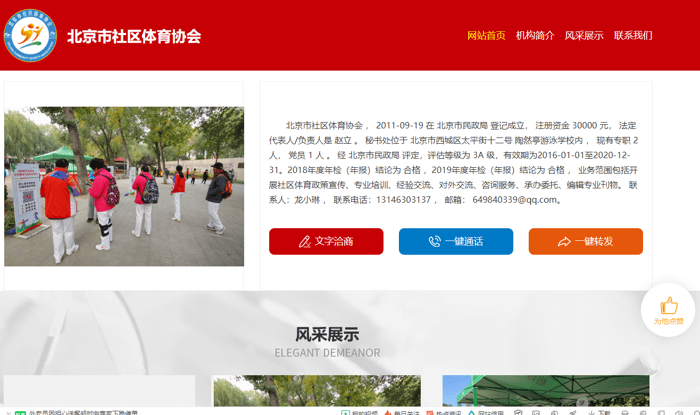This screenshot has height=415, width=700.
Task: Go to the 机构简介 page
Action: click(535, 35)
